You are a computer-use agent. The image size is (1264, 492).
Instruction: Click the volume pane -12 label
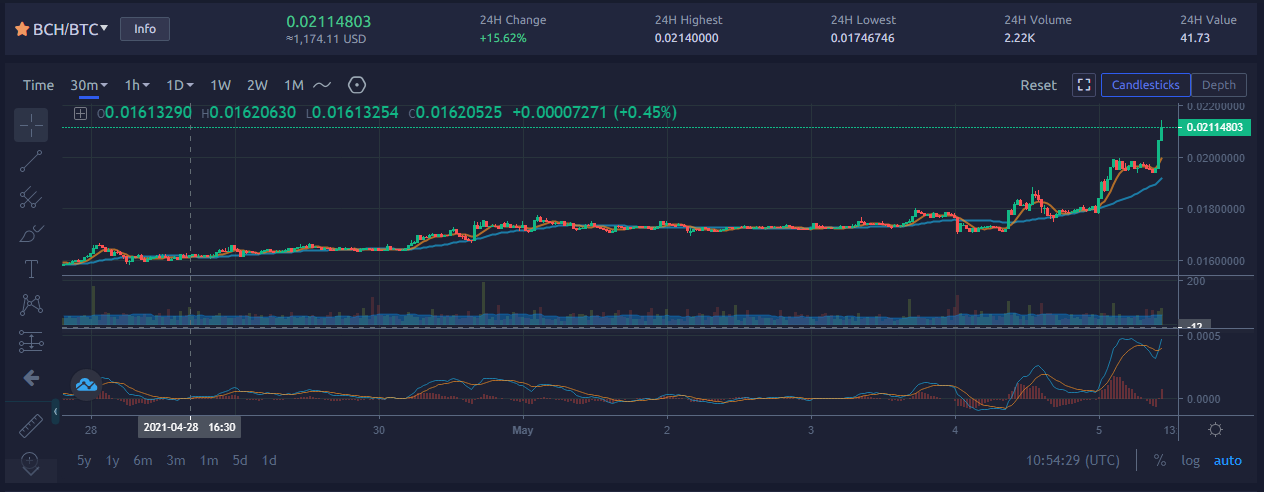coord(1194,326)
